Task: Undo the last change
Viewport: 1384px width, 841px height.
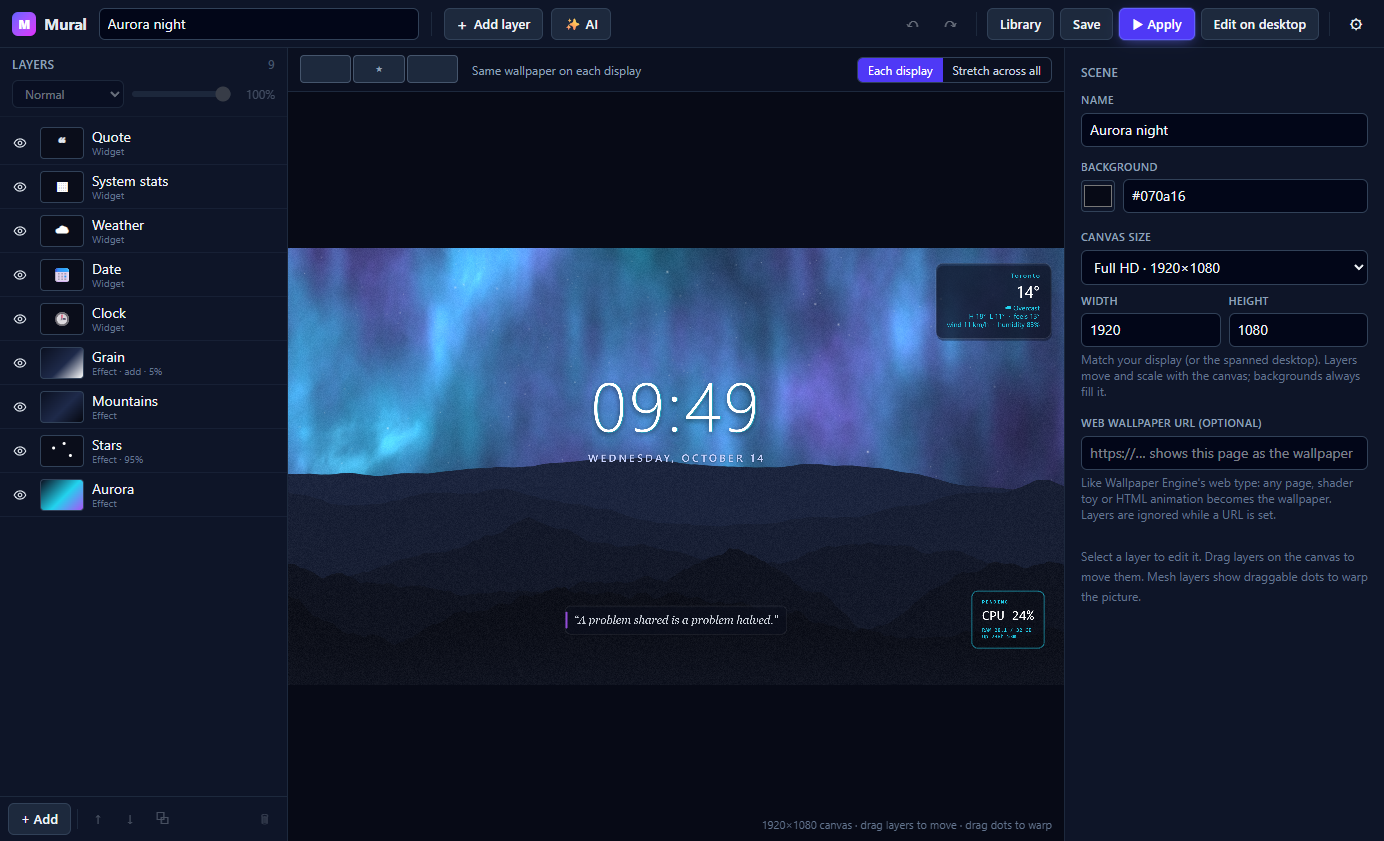Action: (x=912, y=24)
